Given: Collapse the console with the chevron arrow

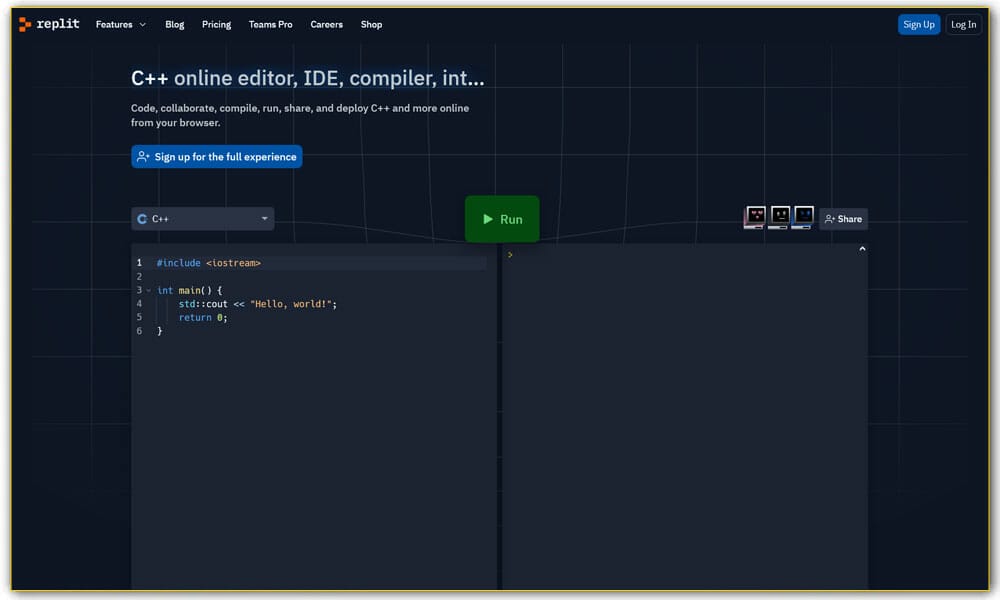Looking at the screenshot, I should pyautogui.click(x=861, y=247).
